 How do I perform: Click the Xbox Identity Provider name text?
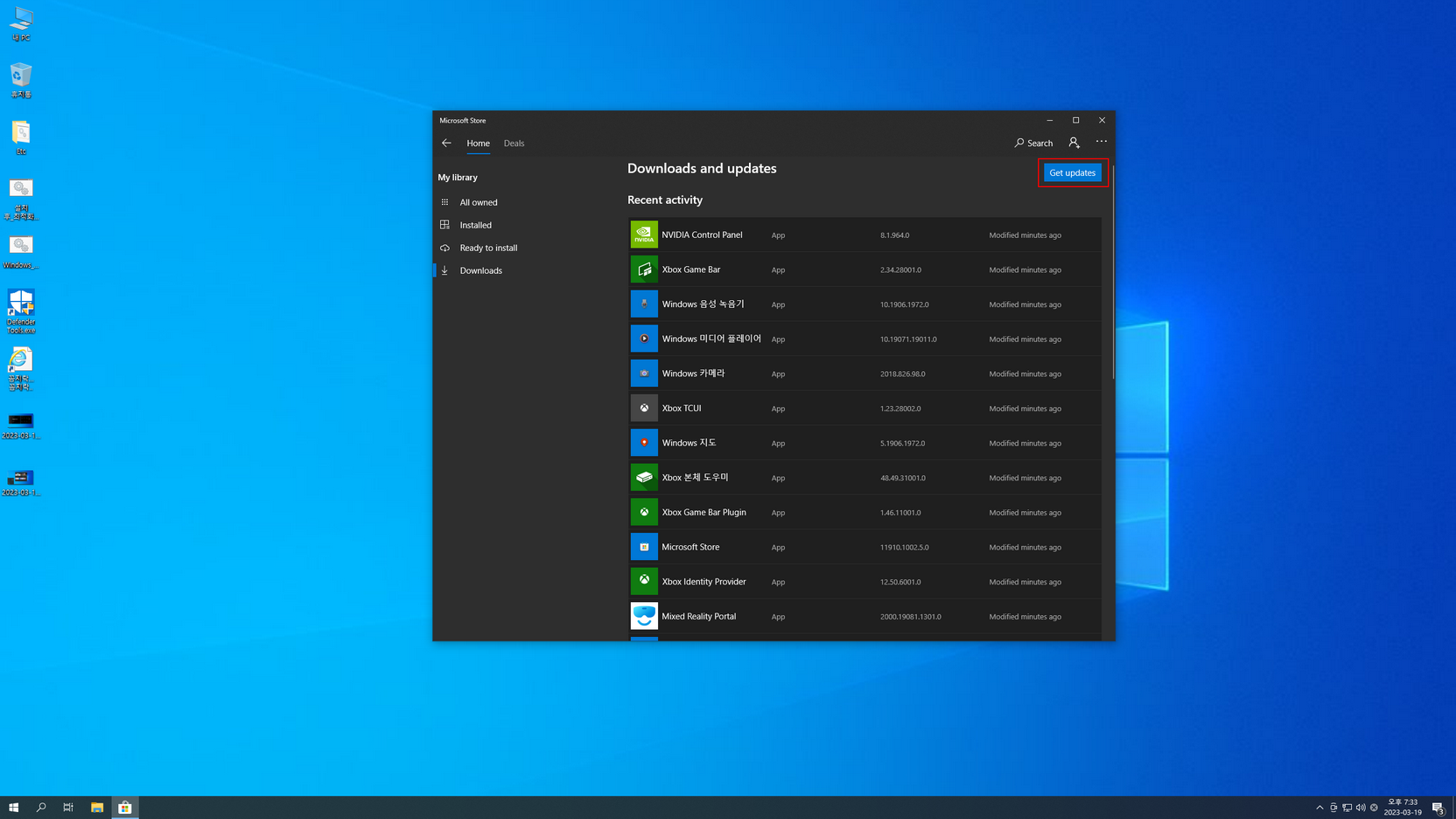pos(704,582)
